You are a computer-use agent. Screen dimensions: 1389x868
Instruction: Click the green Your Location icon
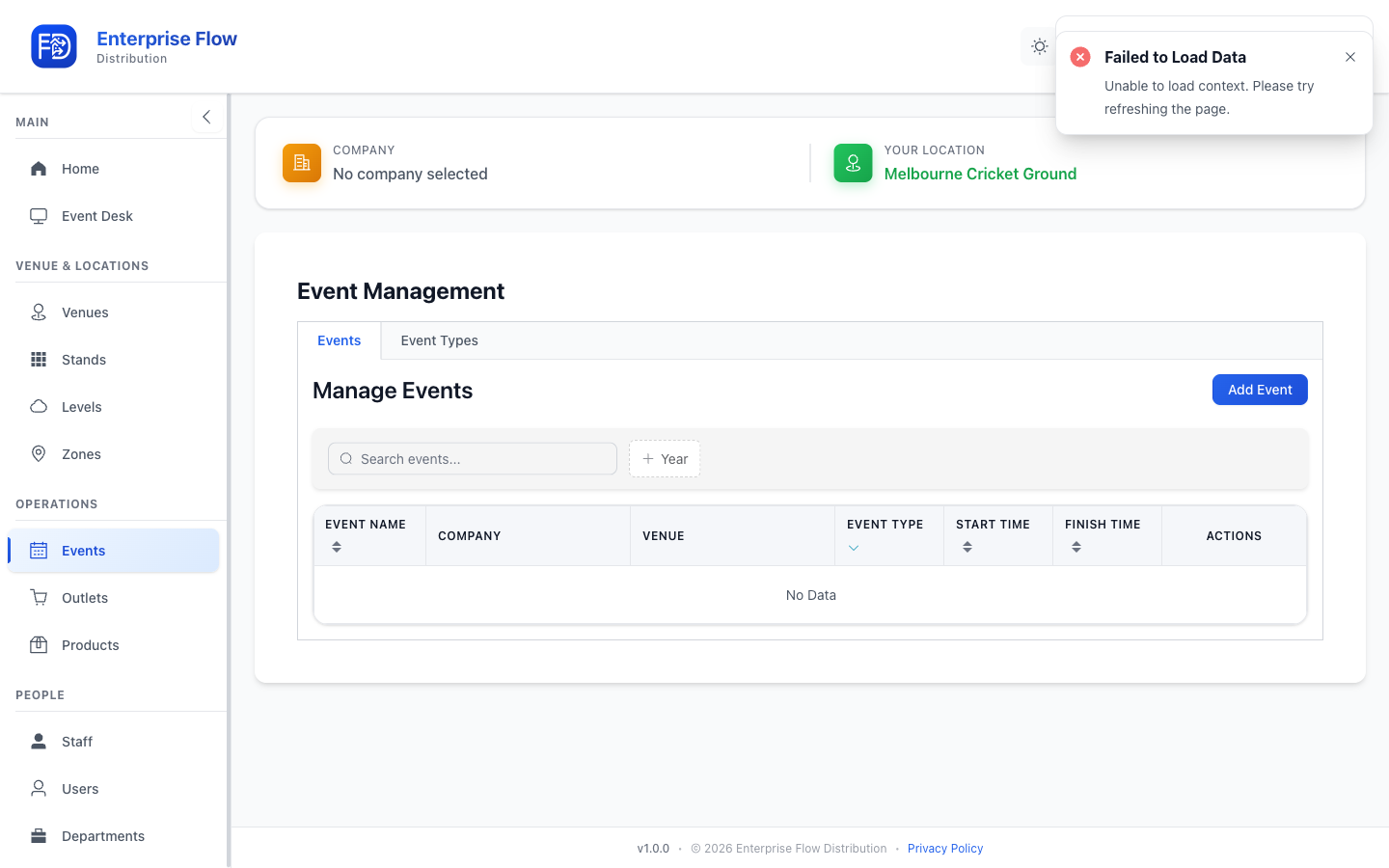(853, 163)
